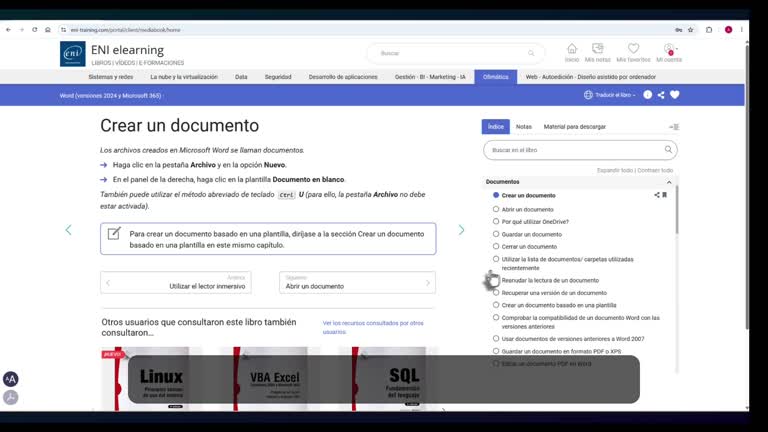Click Contraer todo in index

coord(655,170)
